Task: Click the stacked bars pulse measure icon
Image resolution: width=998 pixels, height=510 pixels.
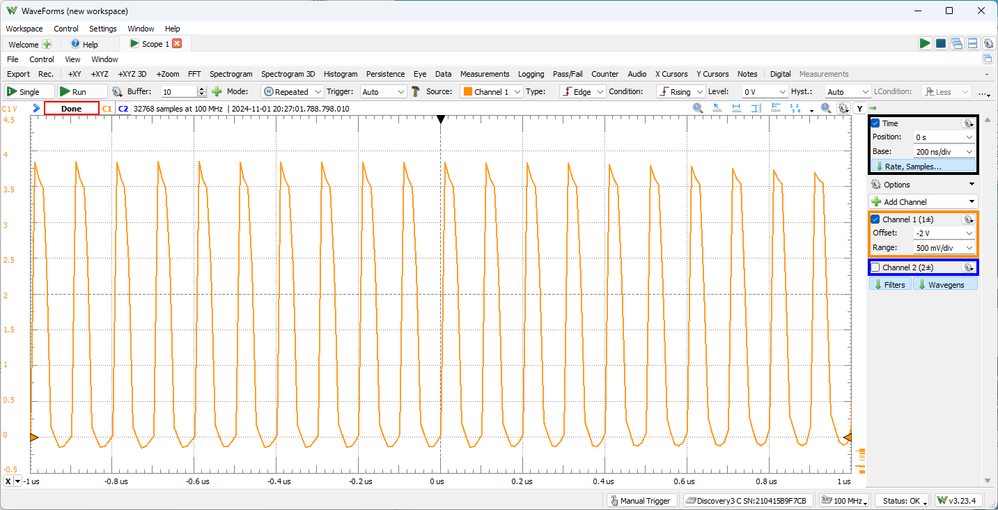Action: coord(776,109)
